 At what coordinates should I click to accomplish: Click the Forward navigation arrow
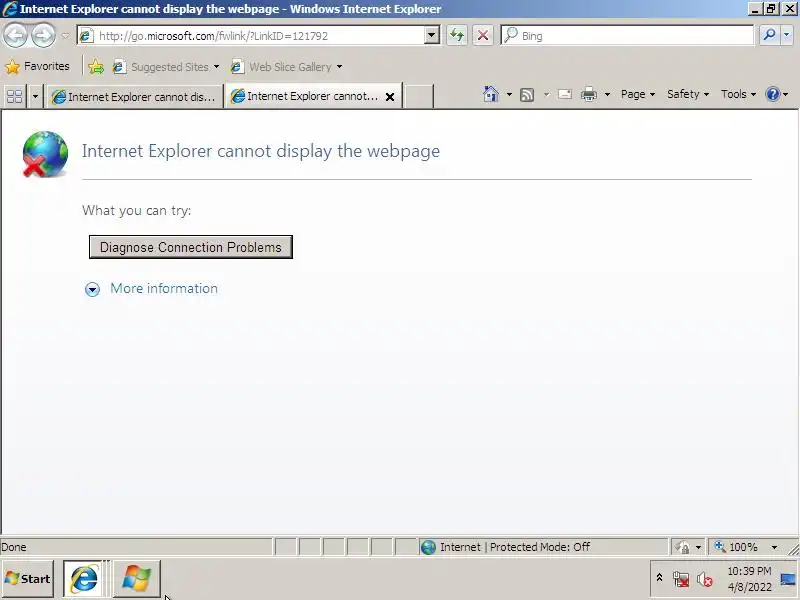43,35
